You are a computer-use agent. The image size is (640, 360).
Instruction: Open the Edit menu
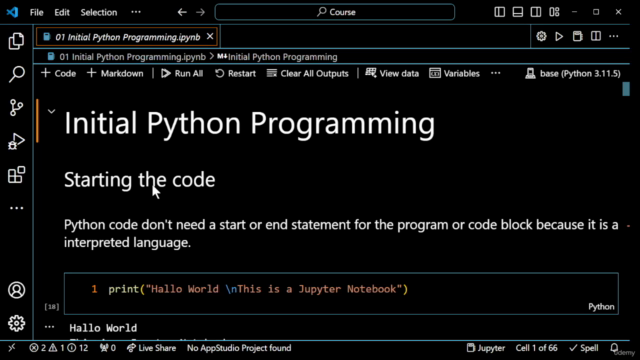(x=62, y=12)
